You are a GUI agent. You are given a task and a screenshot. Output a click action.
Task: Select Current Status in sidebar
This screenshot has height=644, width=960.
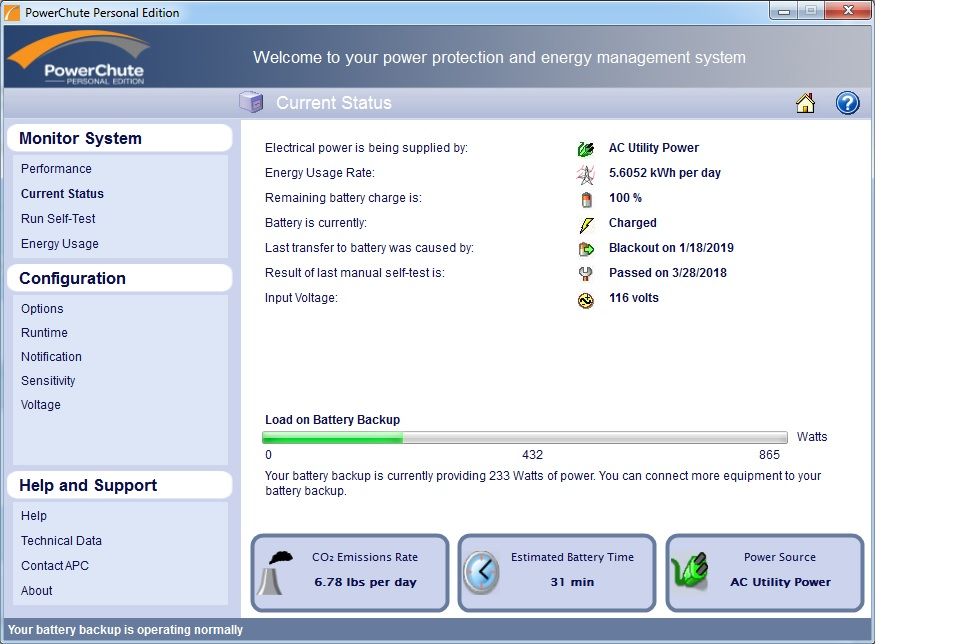[62, 193]
